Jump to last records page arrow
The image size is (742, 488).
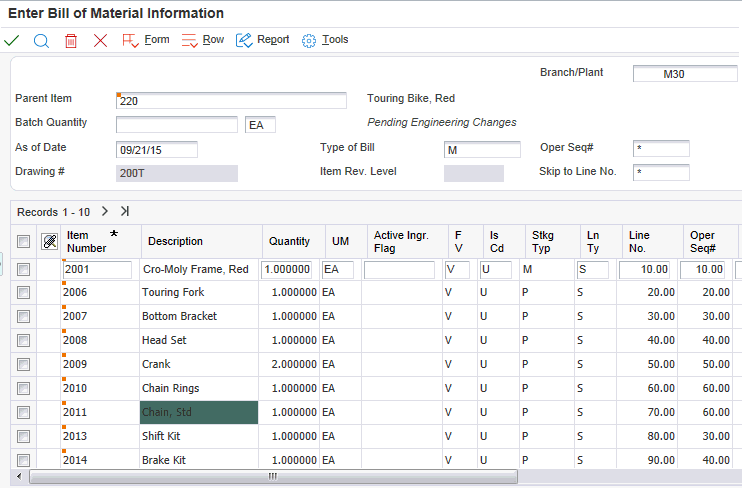pos(124,212)
